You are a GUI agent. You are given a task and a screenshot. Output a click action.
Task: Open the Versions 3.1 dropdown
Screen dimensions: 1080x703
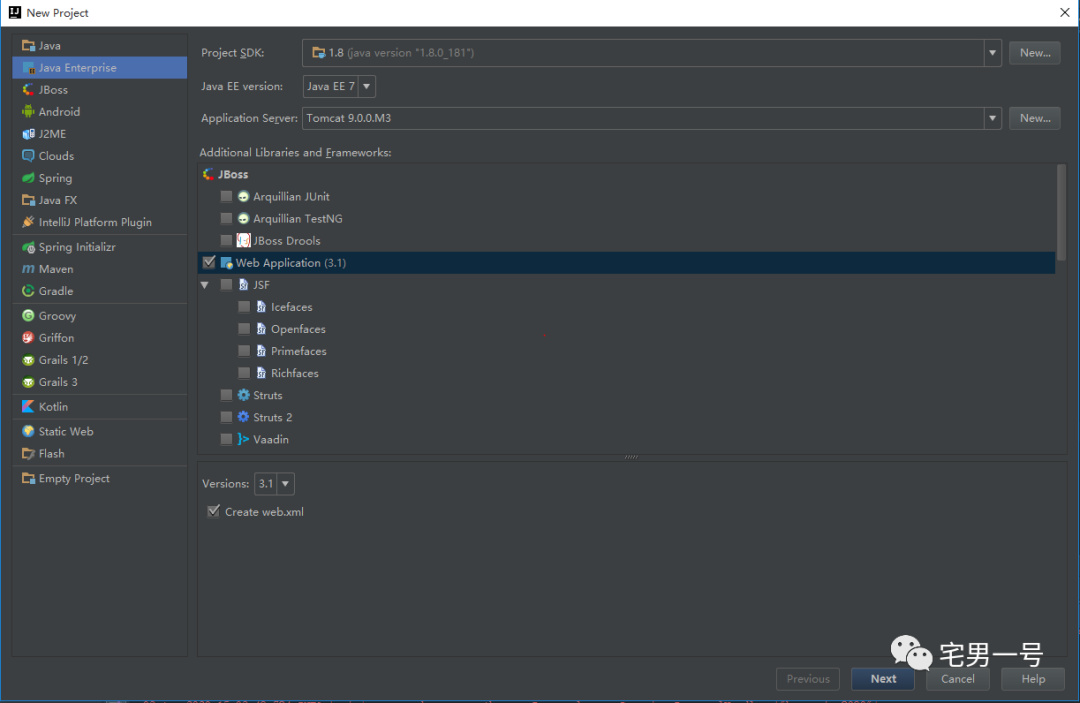[285, 483]
